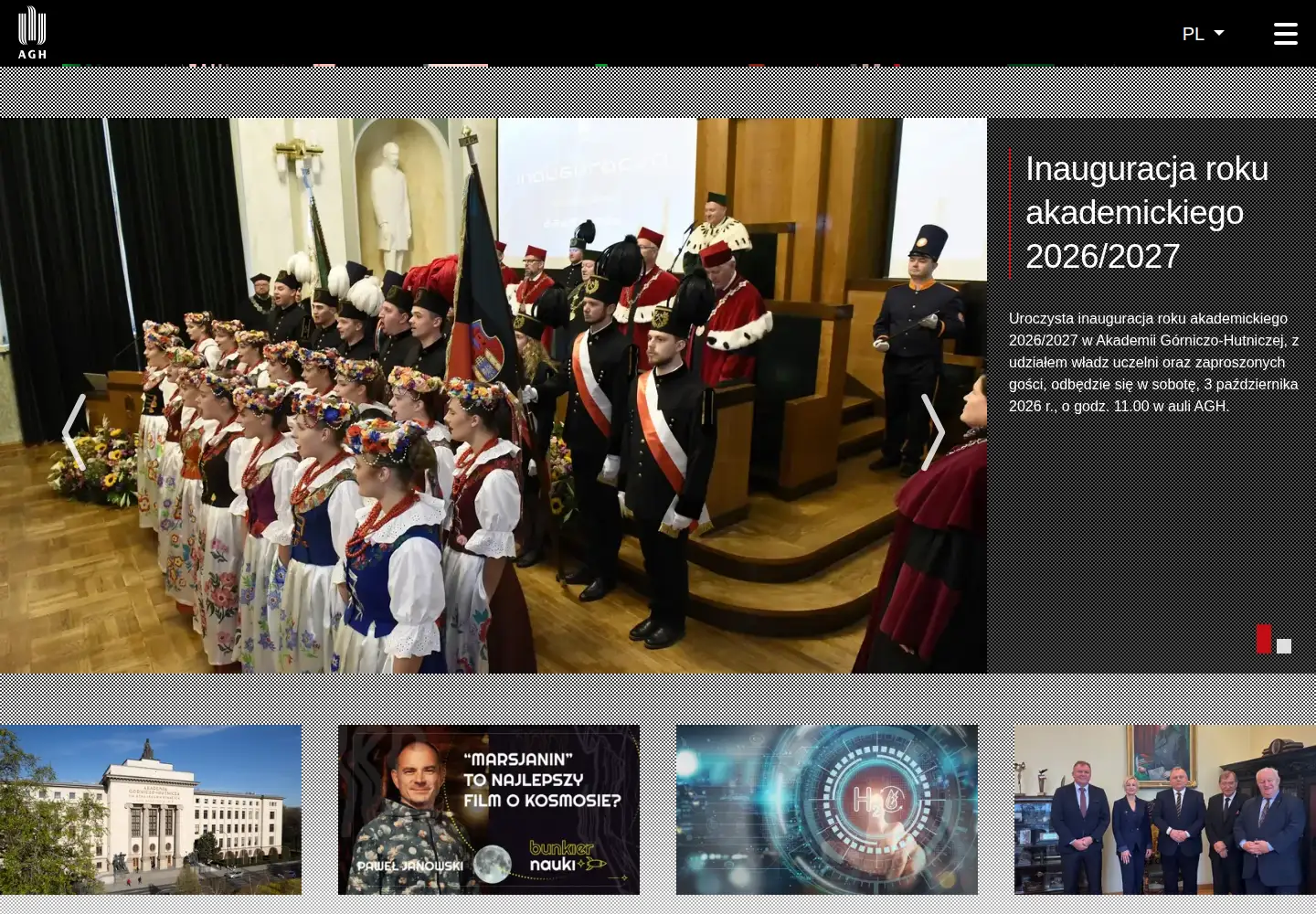
Task: Advance carousel with right arrow
Action: tap(932, 432)
